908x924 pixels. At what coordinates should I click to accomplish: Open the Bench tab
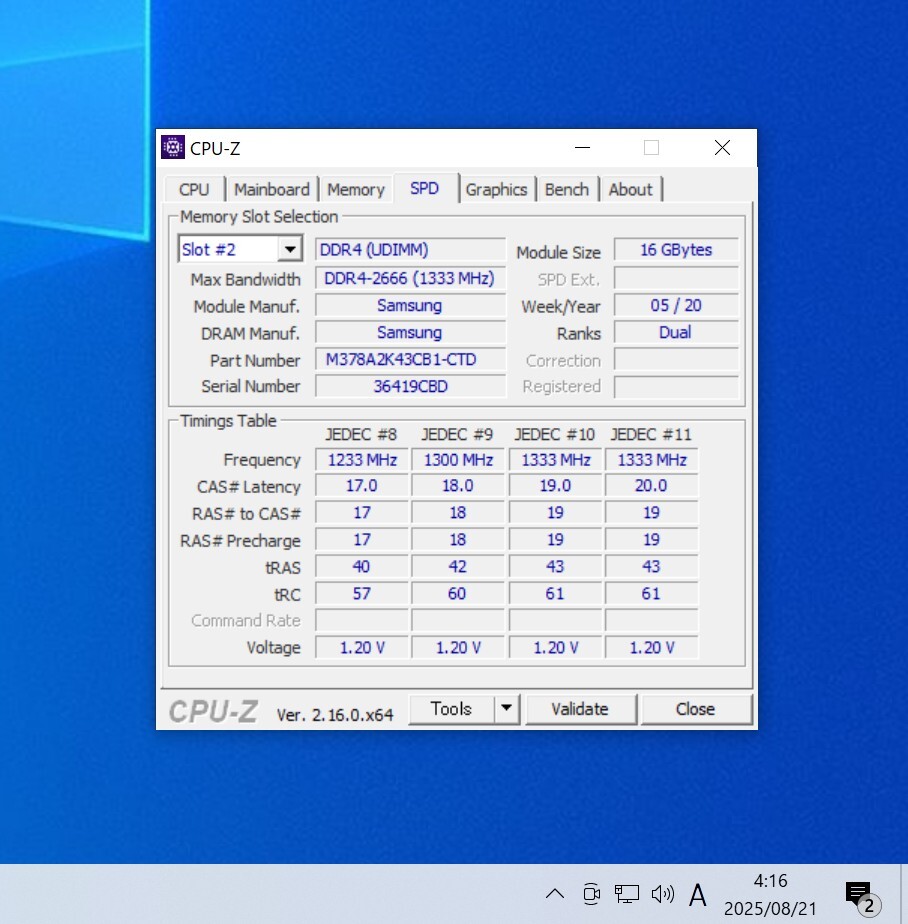pyautogui.click(x=567, y=190)
